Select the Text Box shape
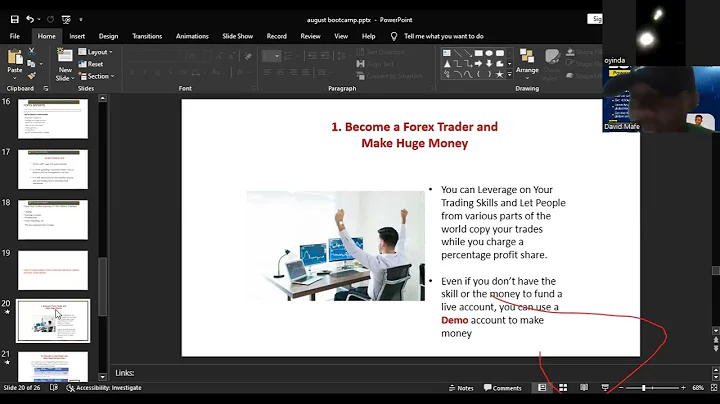The image size is (720, 404). point(447,53)
